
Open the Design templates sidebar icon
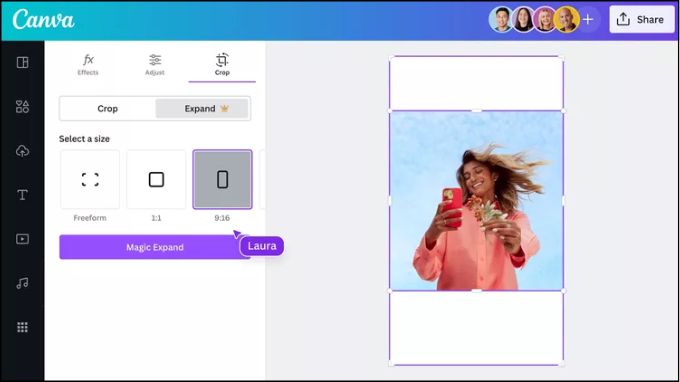pos(23,62)
